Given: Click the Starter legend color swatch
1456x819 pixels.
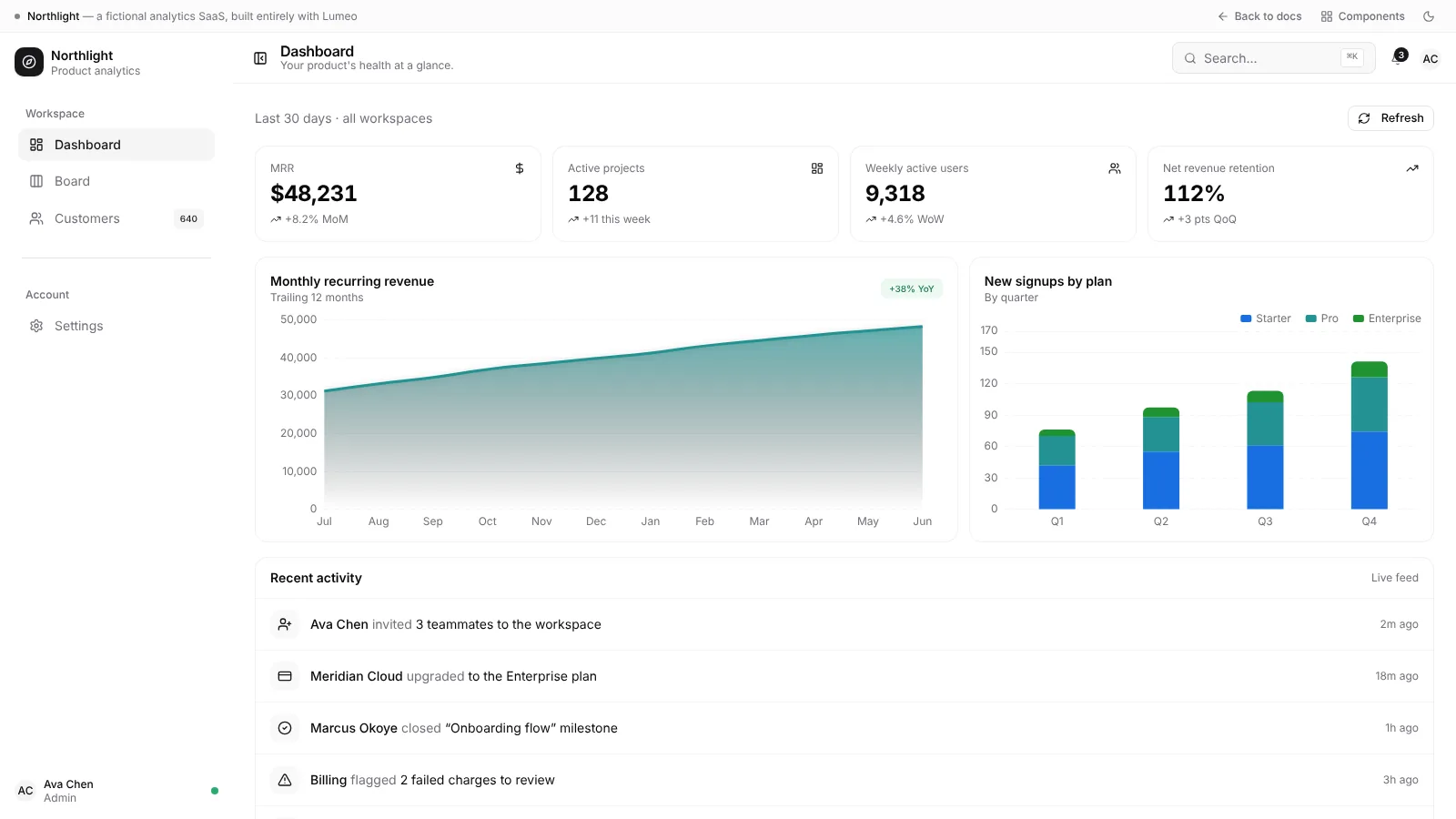Looking at the screenshot, I should point(1246,318).
